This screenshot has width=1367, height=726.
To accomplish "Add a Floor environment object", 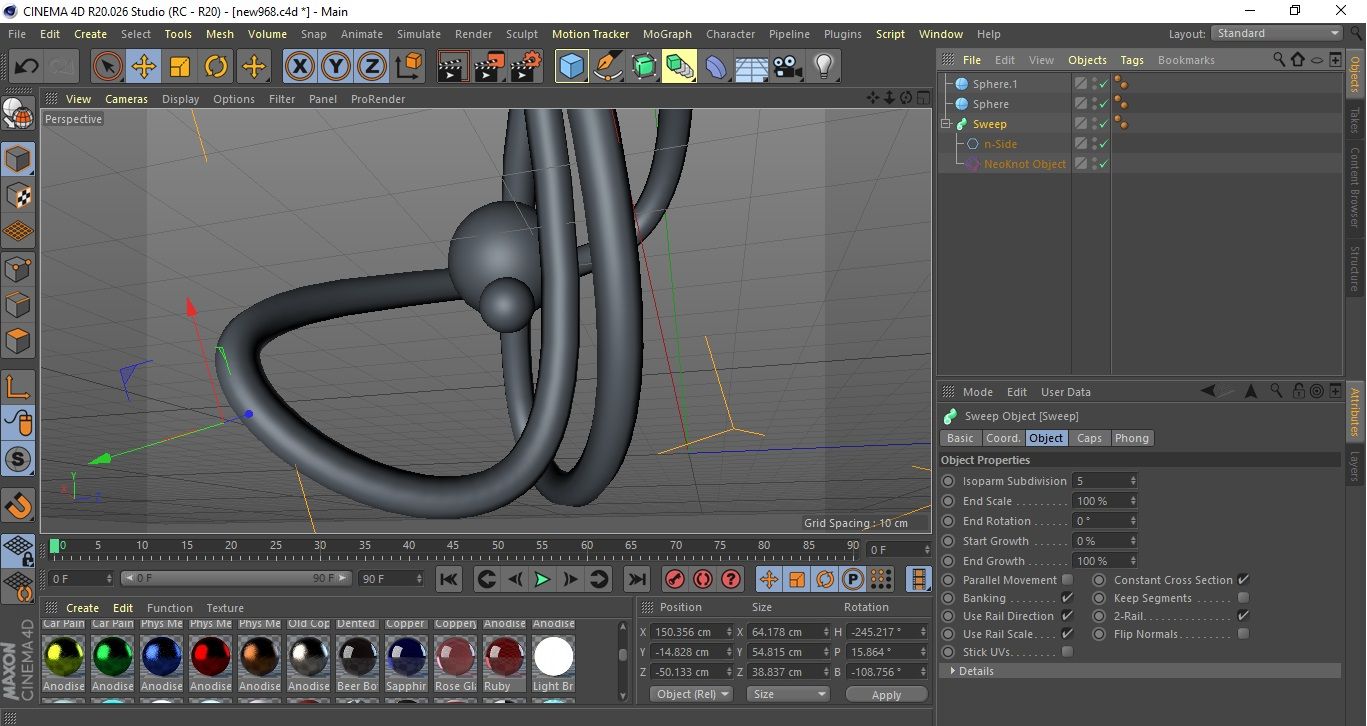I will pos(752,67).
